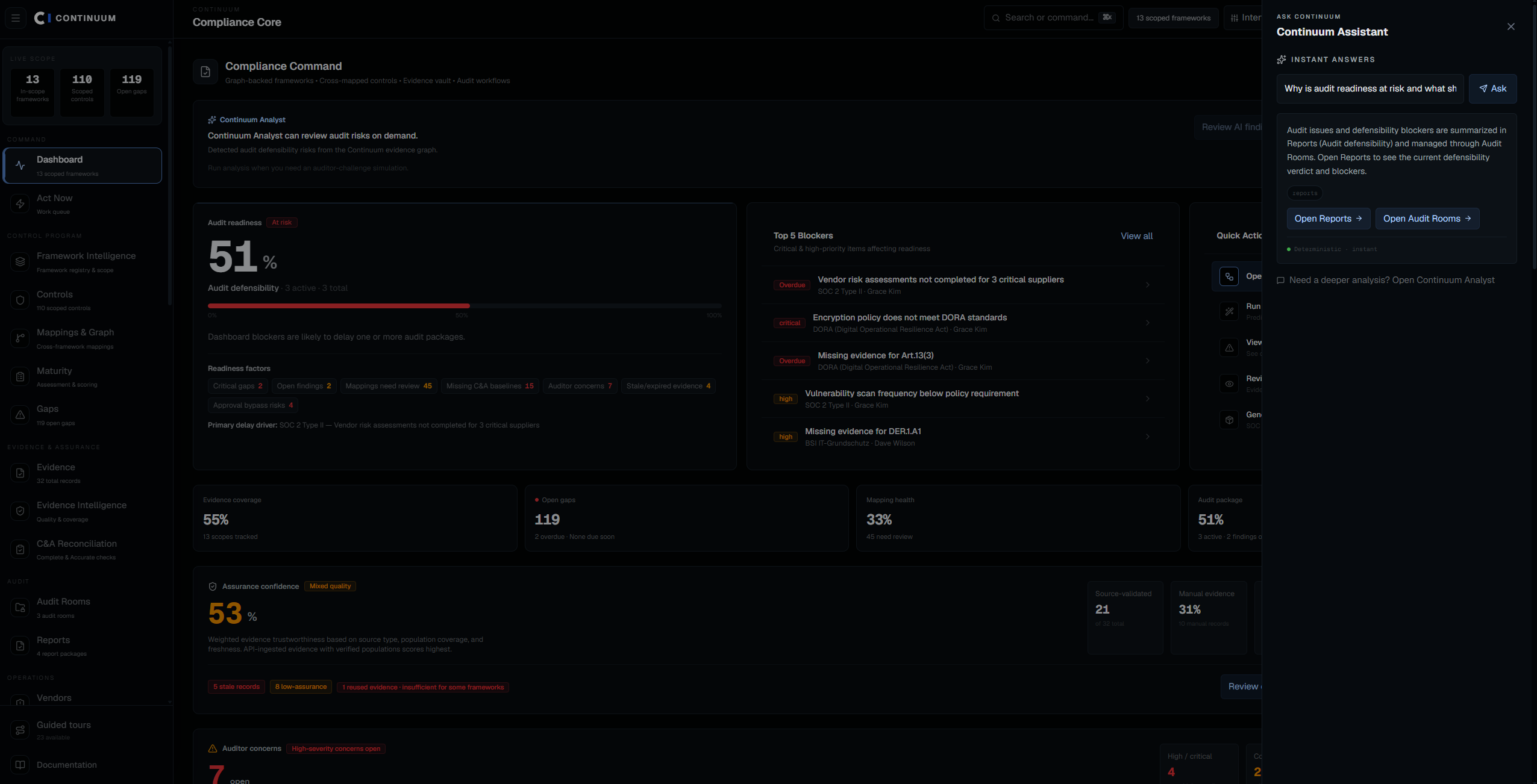Viewport: 1537px width, 784px height.
Task: Click the Guided tours route icon
Action: tap(20, 730)
